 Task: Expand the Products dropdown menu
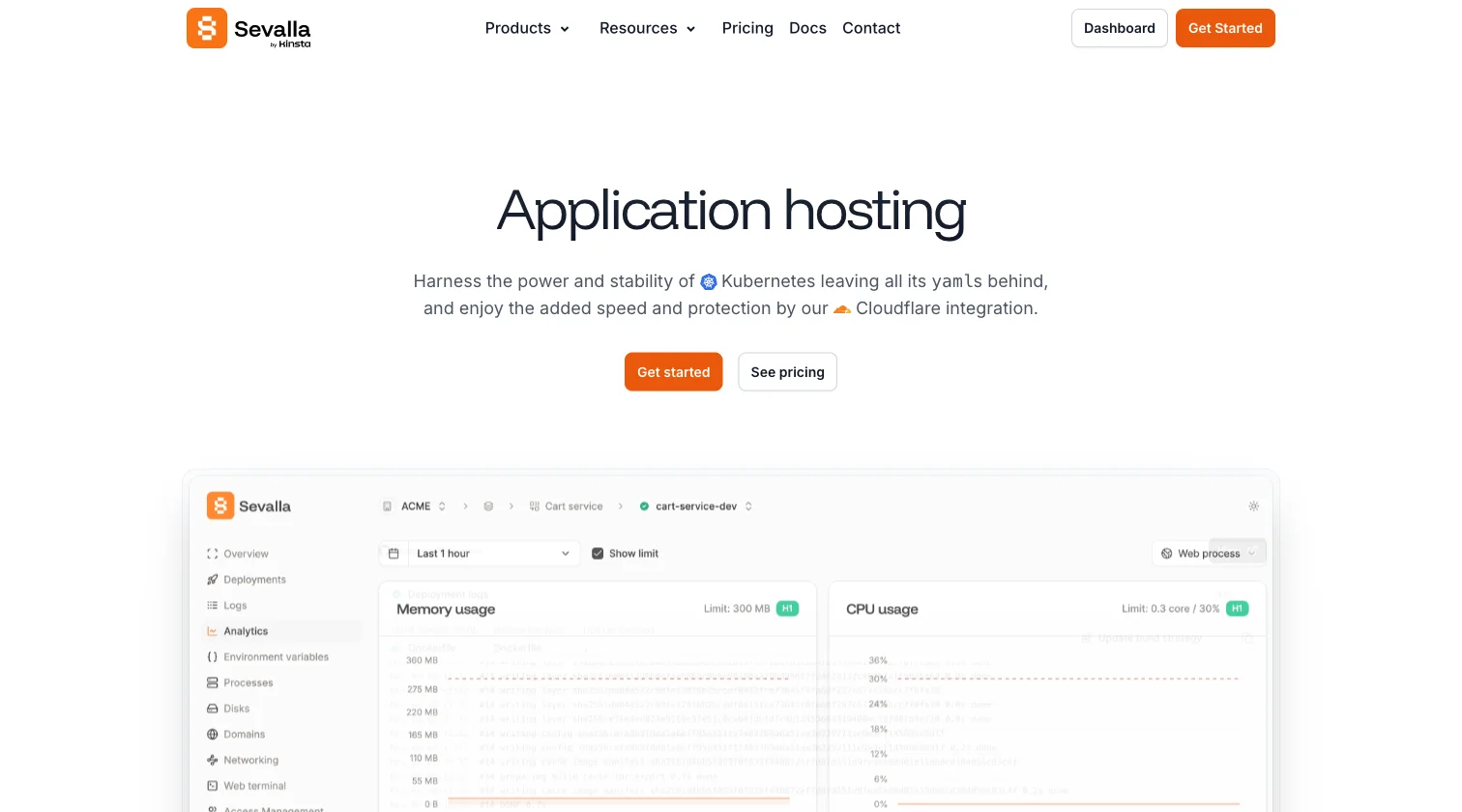pyautogui.click(x=527, y=28)
